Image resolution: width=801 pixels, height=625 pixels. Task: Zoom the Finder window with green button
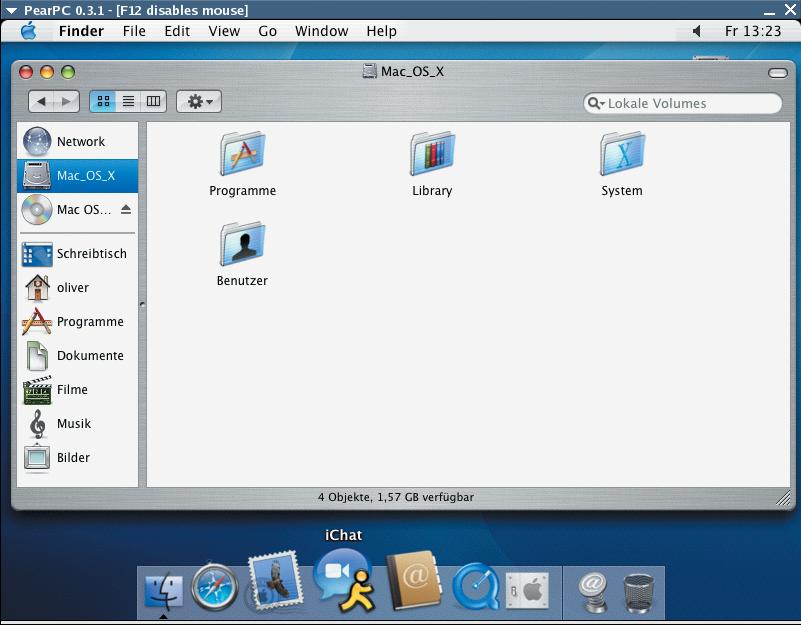pyautogui.click(x=68, y=72)
